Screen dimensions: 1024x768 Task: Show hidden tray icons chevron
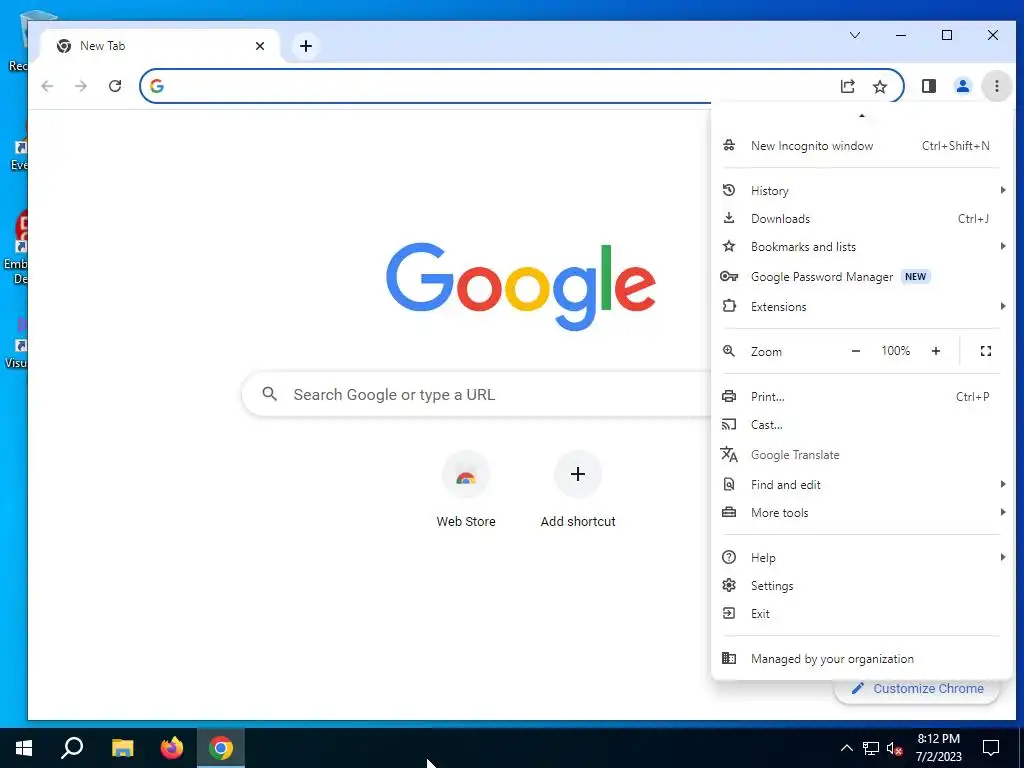coord(846,748)
